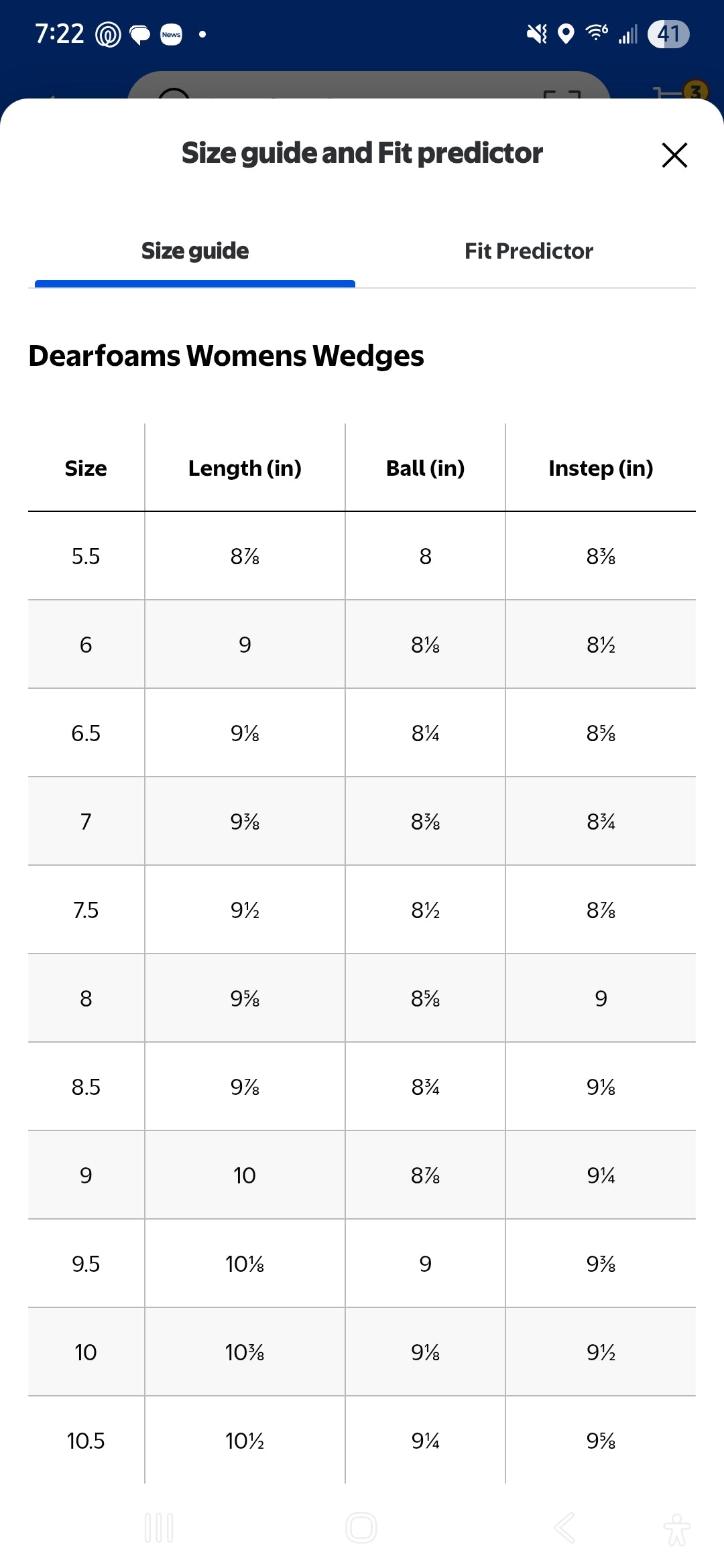Image resolution: width=724 pixels, height=1568 pixels.
Task: Tap the accessibility shortcut icon
Action: (x=676, y=1529)
